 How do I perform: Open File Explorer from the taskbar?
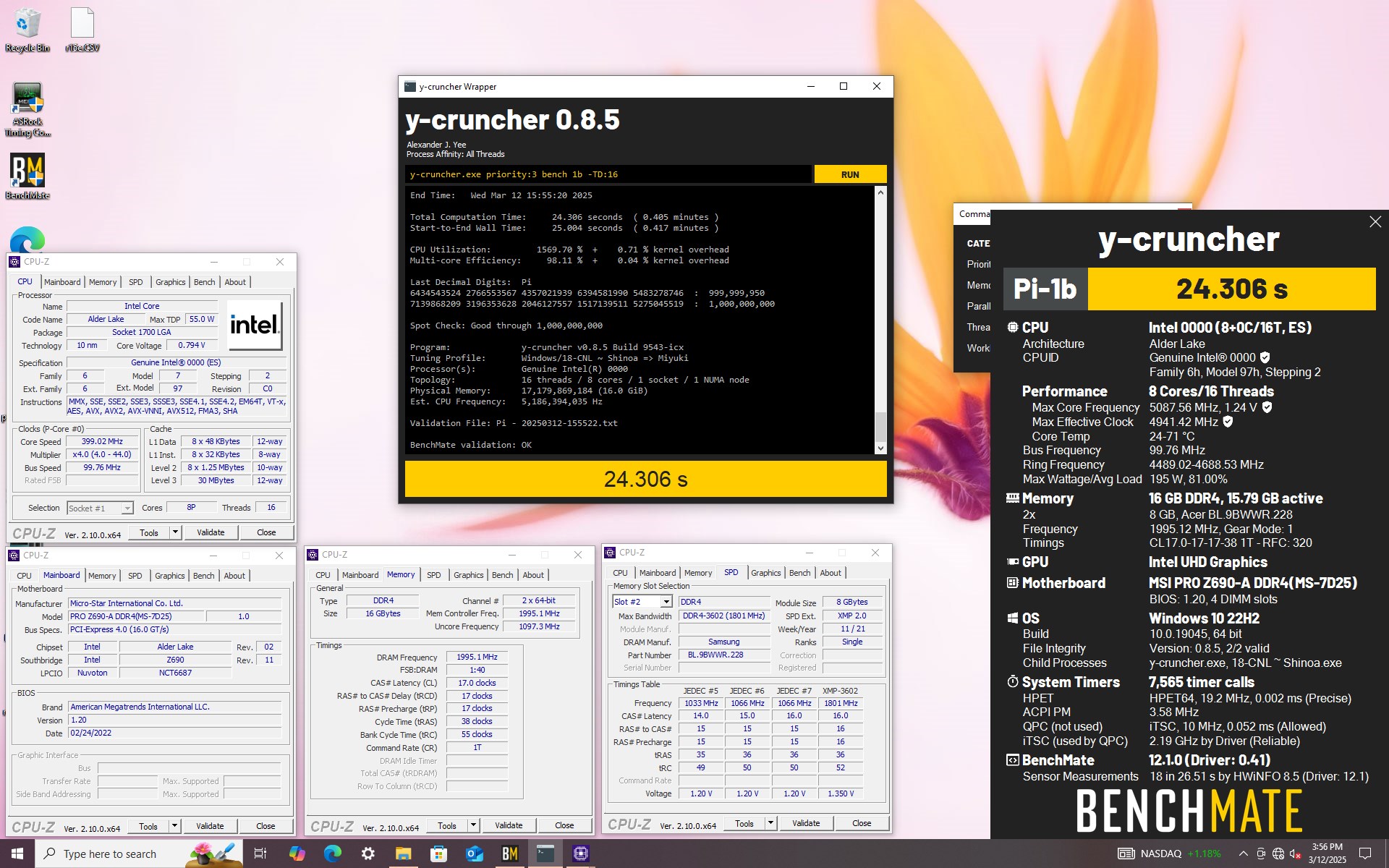(403, 854)
